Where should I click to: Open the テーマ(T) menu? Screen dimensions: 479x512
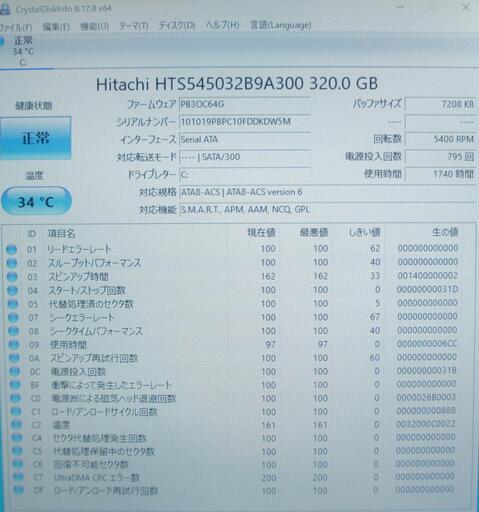[x=134, y=26]
